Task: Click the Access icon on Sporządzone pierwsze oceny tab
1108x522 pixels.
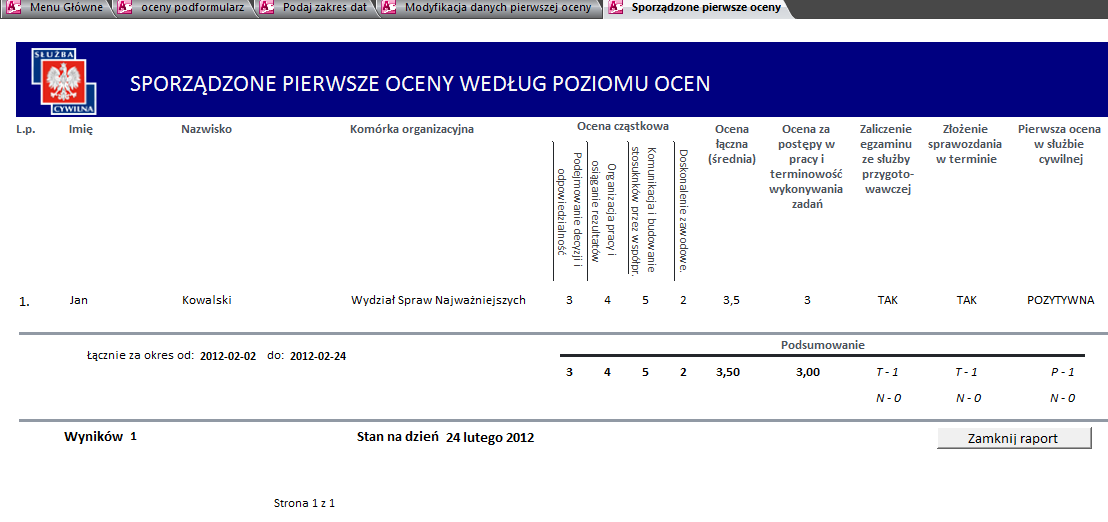Action: coord(616,8)
